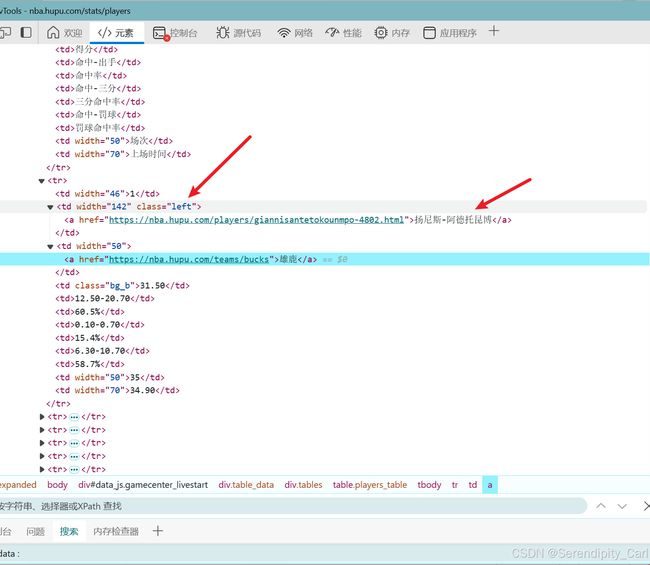Select the td containing 0.10-0.70
Screen dimensions: 650x565
click(x=100, y=325)
